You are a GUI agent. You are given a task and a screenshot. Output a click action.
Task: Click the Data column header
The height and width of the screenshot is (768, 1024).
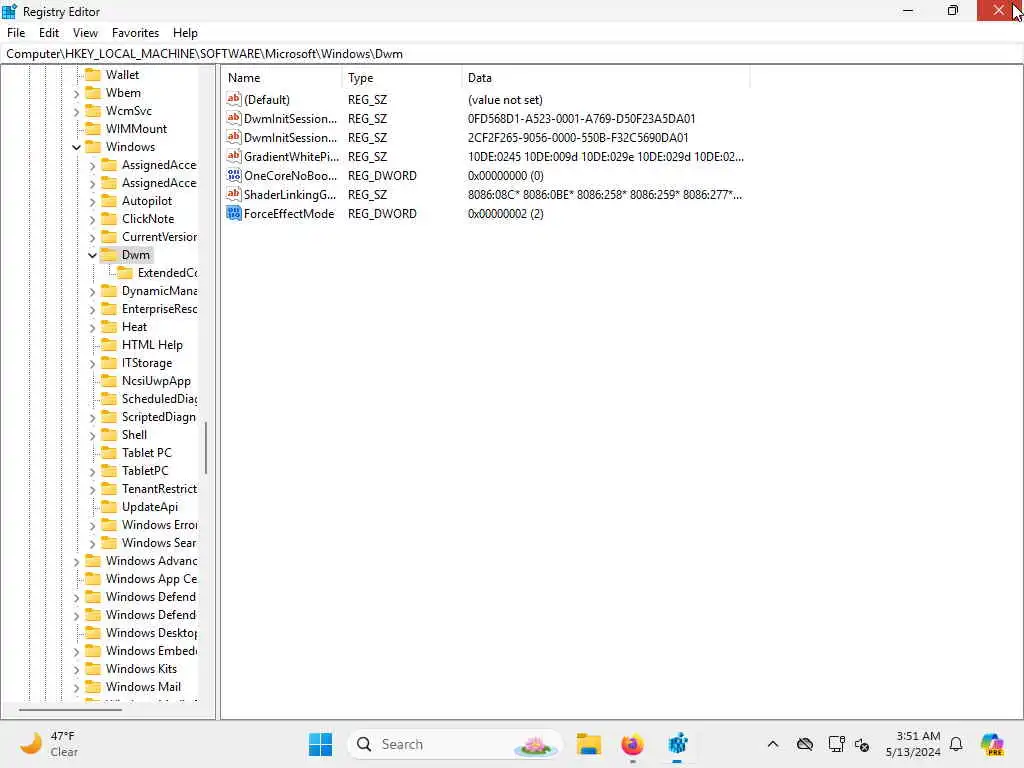point(605,78)
